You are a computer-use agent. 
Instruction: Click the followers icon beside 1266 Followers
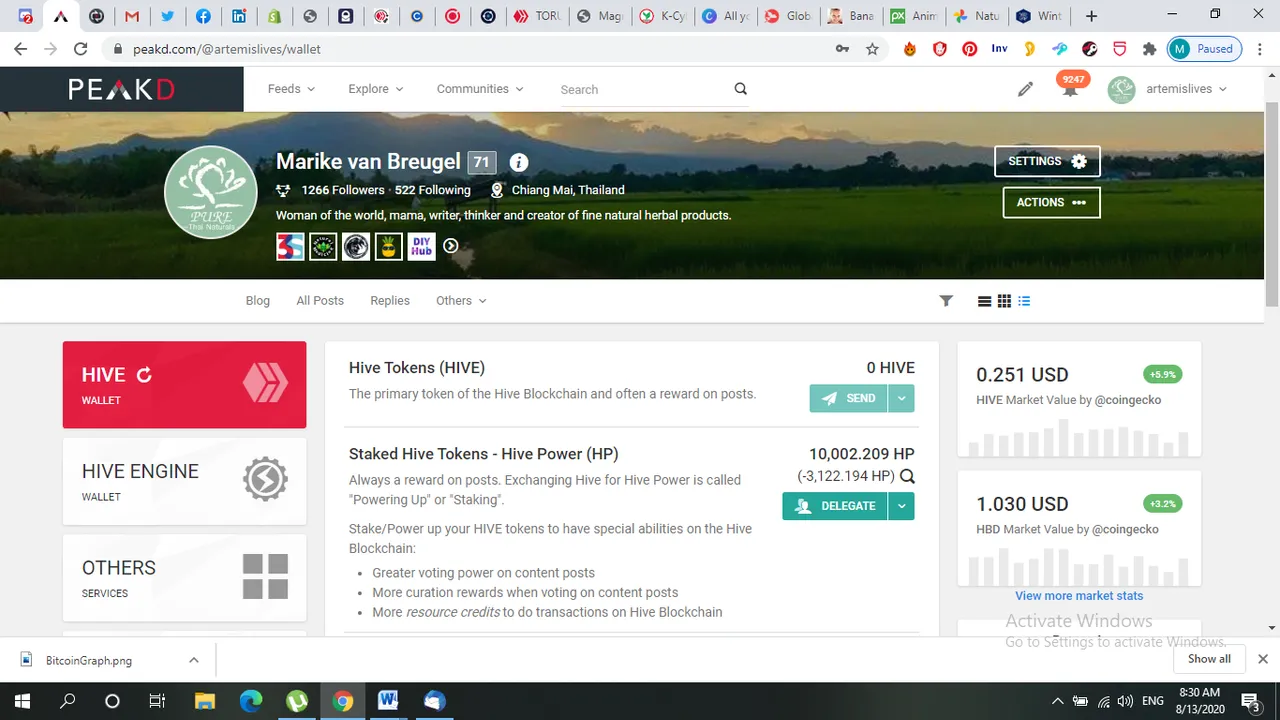pyautogui.click(x=283, y=190)
